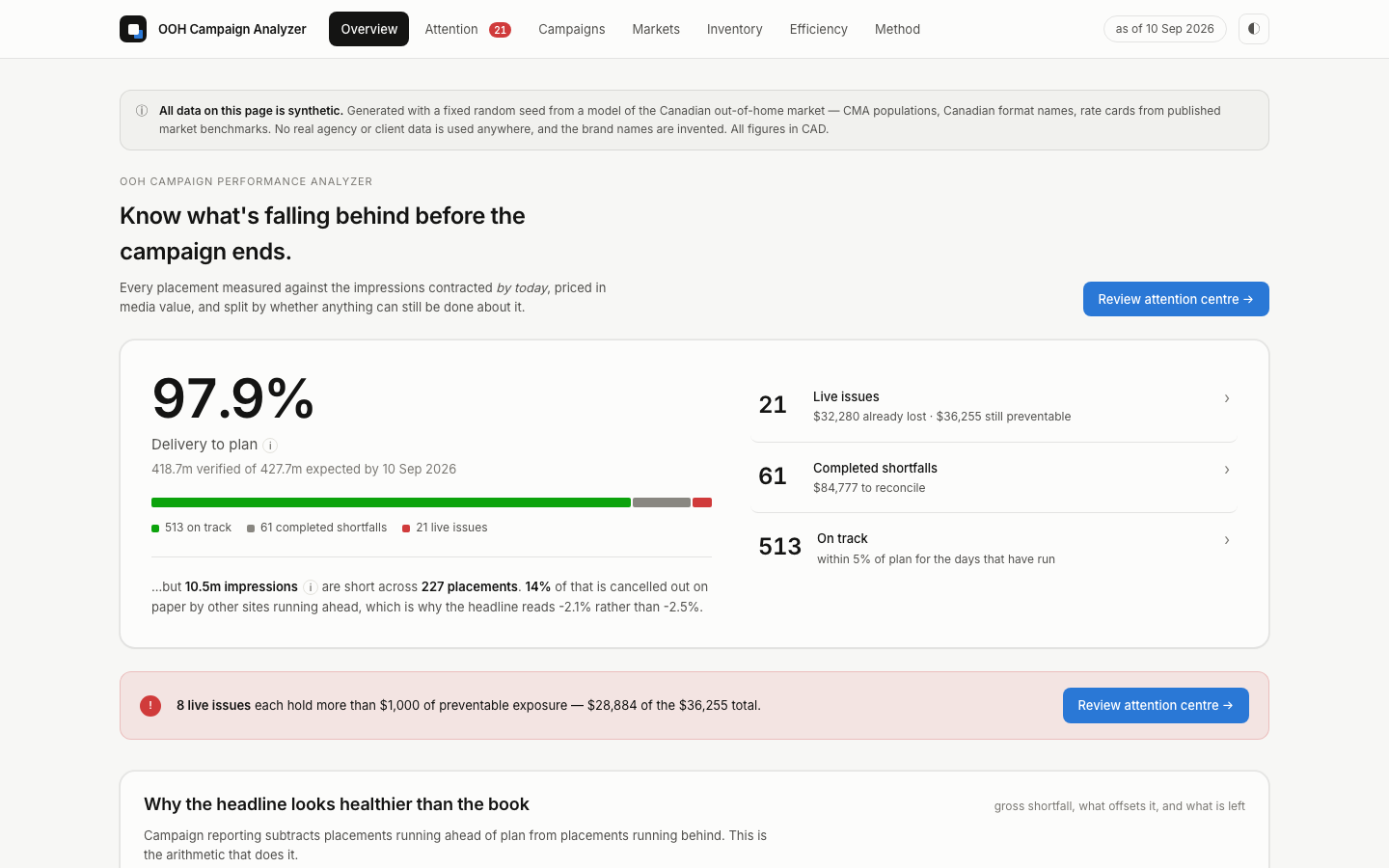Viewport: 1389px width, 868px height.
Task: Click the green on-track segment of delivery bar
Action: (391, 502)
